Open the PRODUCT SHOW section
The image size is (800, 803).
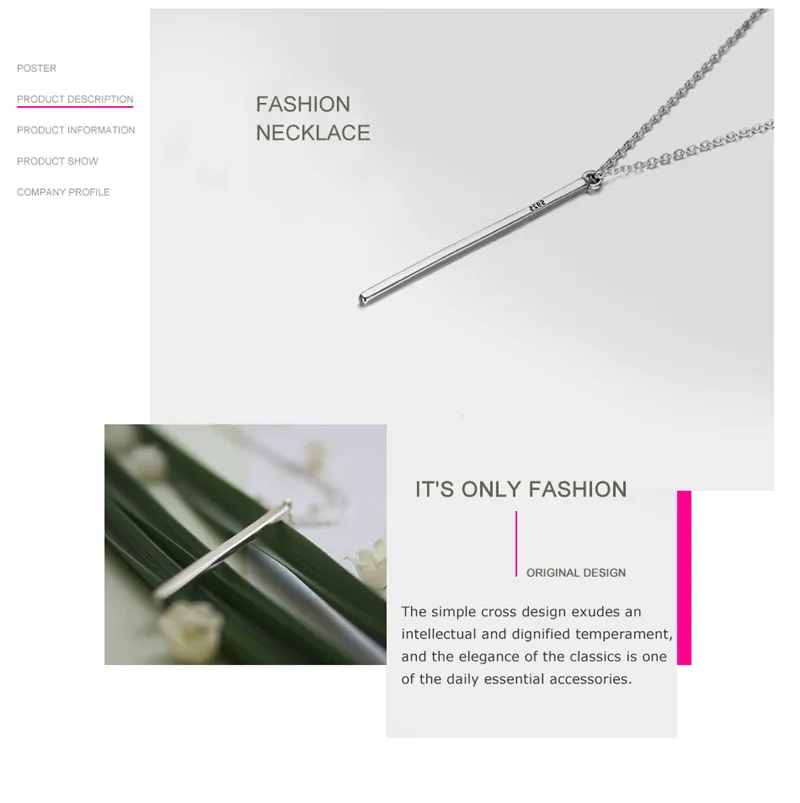pos(57,161)
